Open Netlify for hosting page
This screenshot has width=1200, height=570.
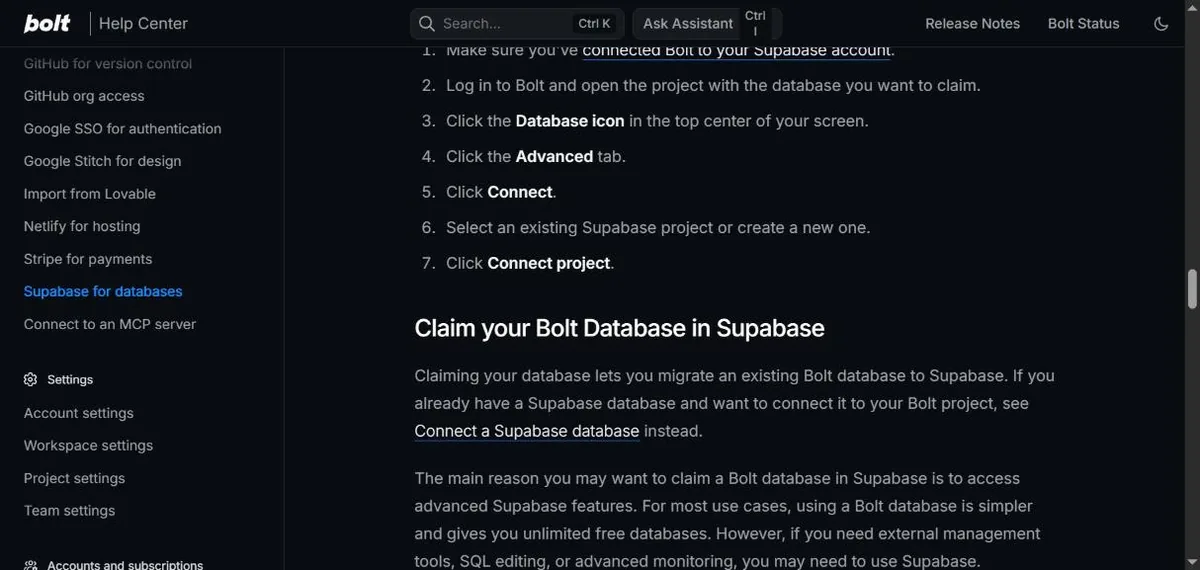pos(82,226)
